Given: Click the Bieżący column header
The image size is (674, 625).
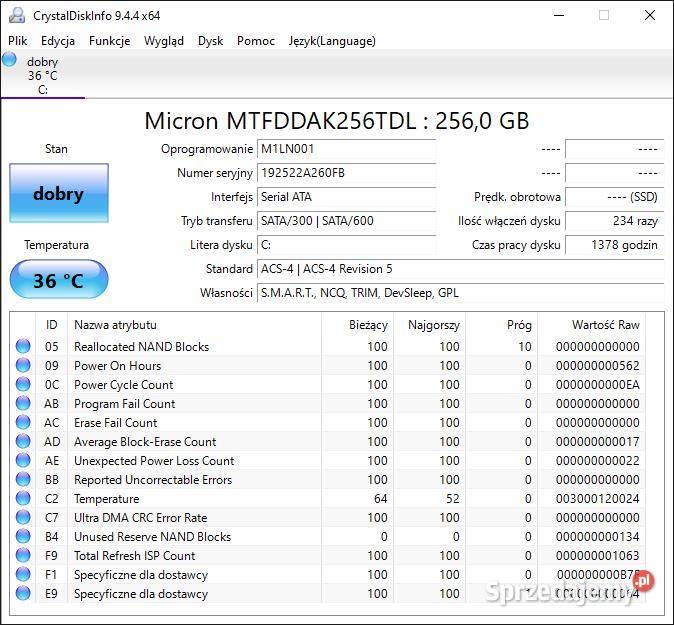Looking at the screenshot, I should click(358, 325).
